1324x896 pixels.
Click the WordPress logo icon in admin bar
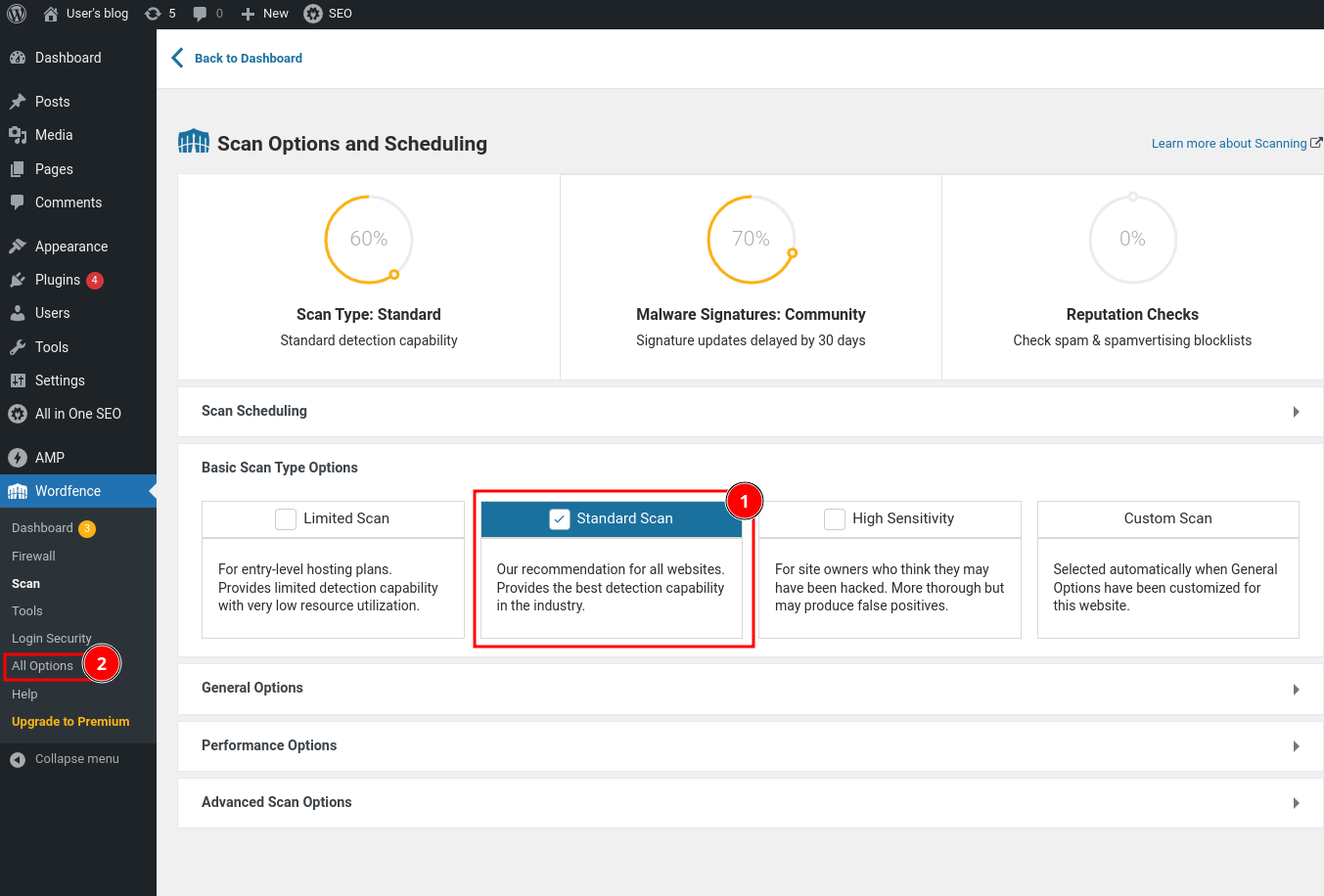point(17,14)
